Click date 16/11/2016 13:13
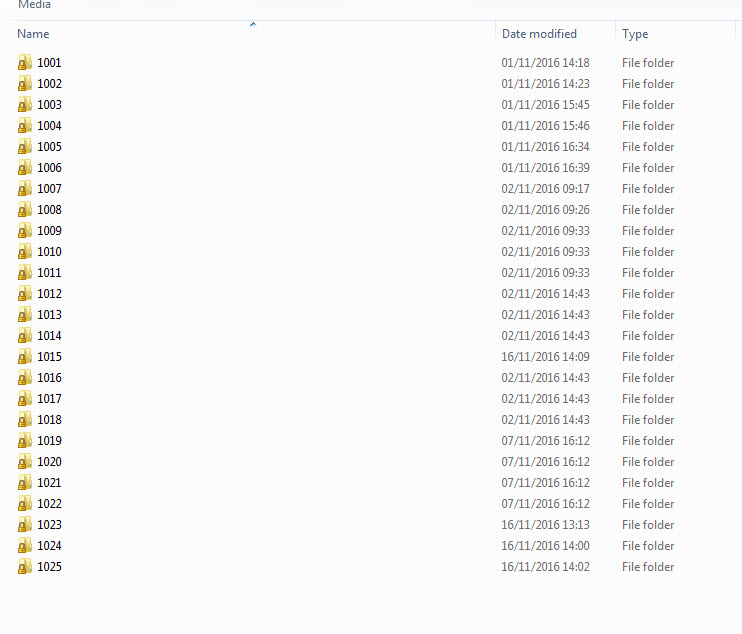 (x=545, y=525)
